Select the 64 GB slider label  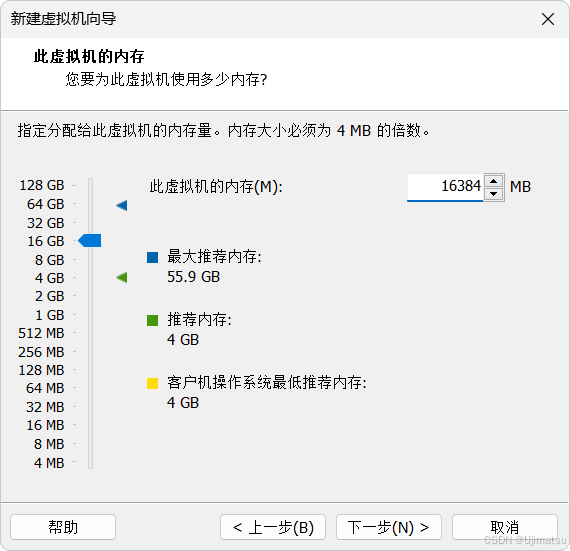45,204
